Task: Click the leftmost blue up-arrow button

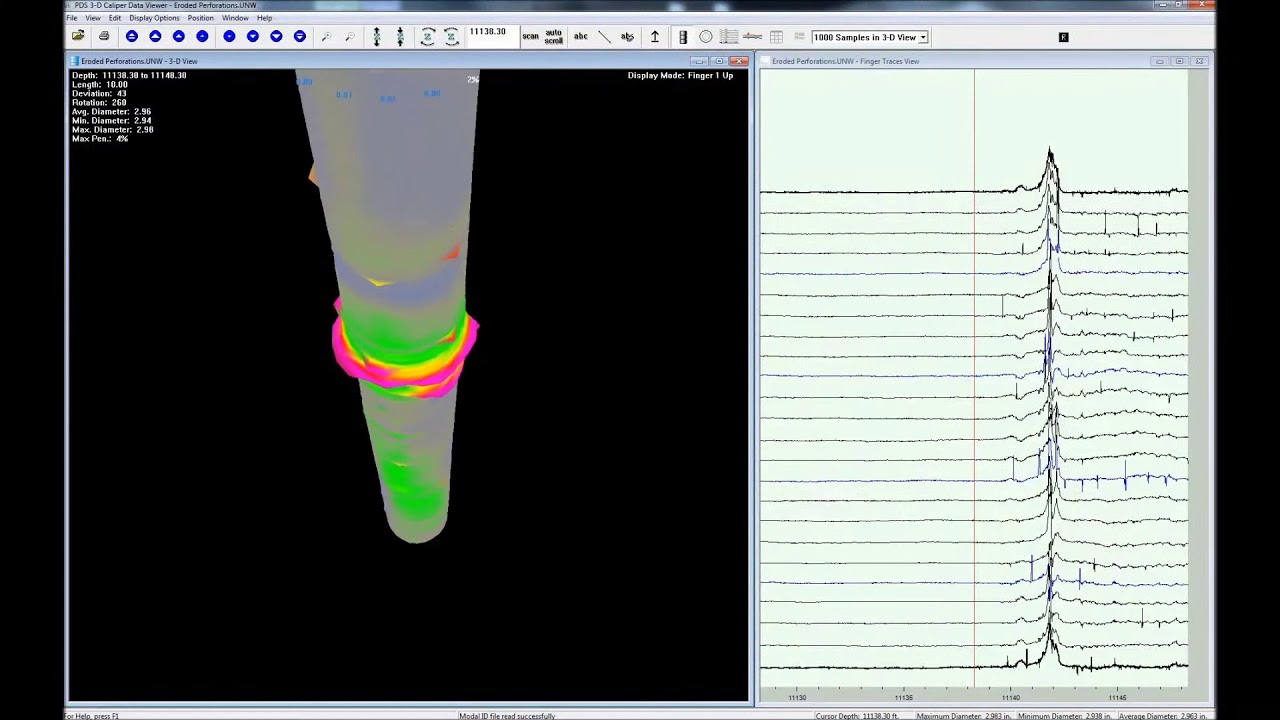Action: [x=131, y=36]
